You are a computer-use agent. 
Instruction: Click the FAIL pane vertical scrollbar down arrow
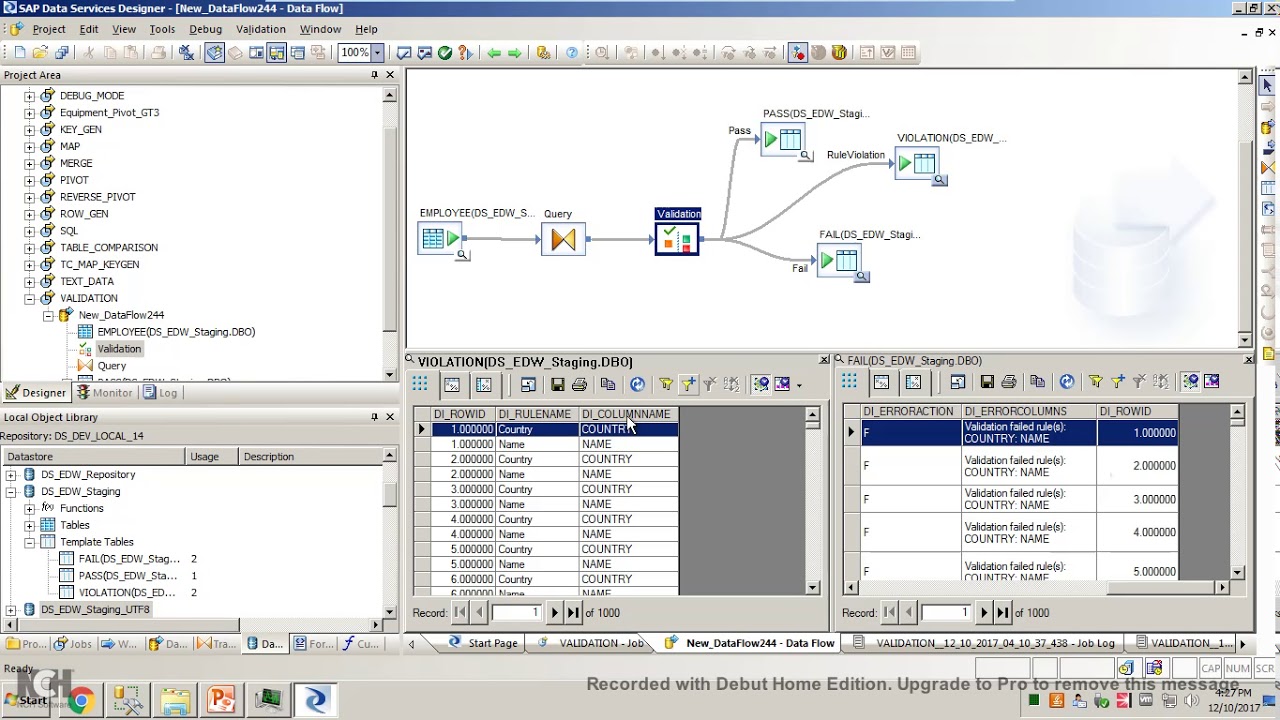click(x=1237, y=573)
